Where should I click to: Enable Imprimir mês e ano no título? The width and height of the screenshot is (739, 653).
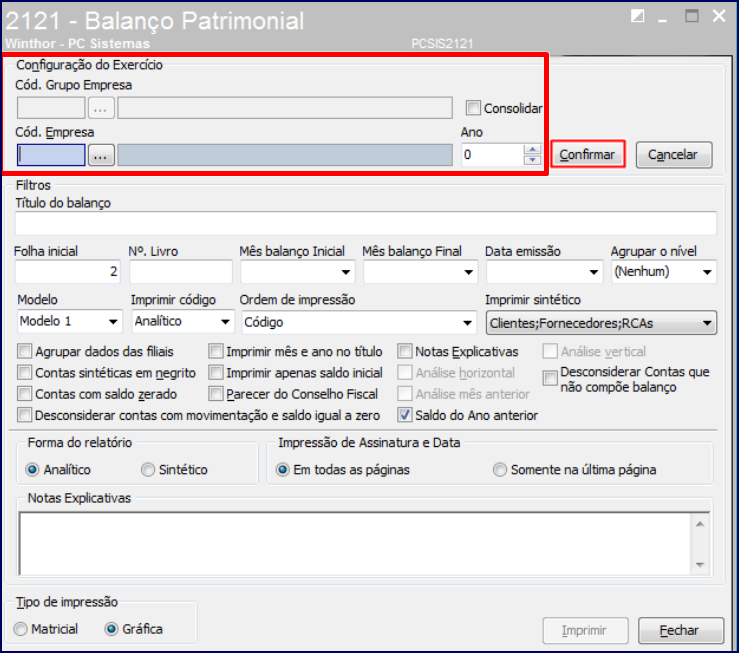click(x=216, y=351)
